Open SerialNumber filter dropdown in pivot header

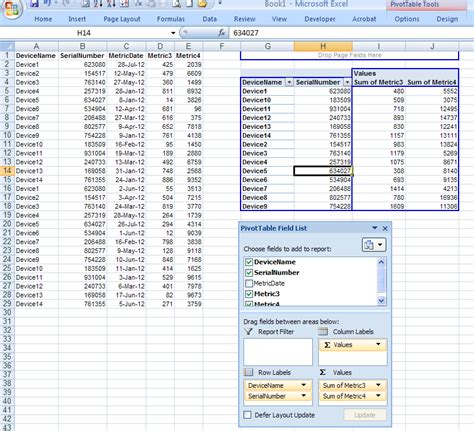[347, 82]
